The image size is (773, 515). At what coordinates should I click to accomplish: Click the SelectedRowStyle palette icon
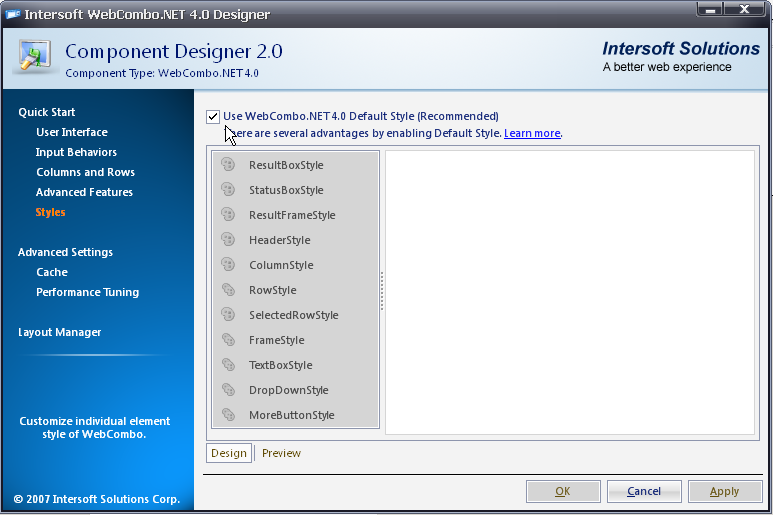(x=228, y=314)
